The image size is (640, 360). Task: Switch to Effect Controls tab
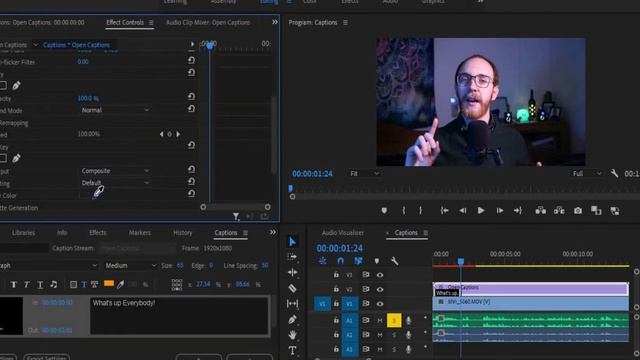pos(125,22)
